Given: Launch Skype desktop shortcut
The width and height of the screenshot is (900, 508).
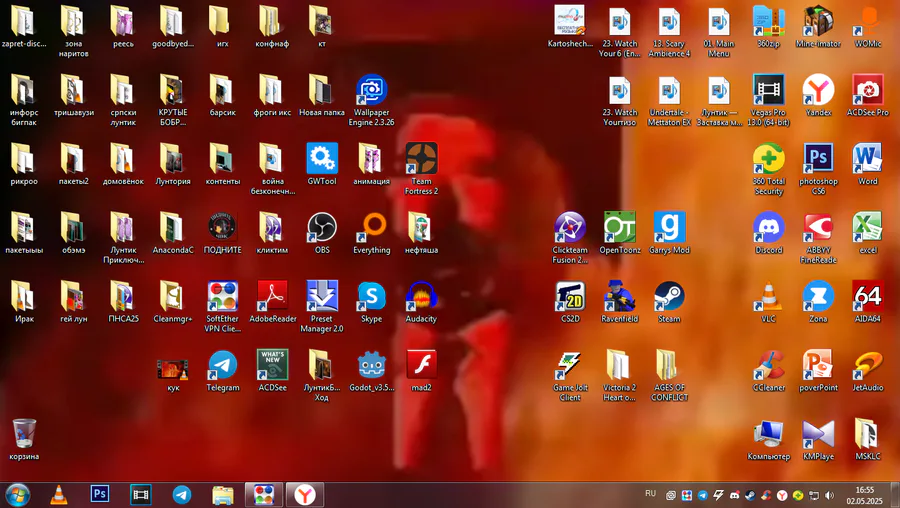Looking at the screenshot, I should point(371,296).
